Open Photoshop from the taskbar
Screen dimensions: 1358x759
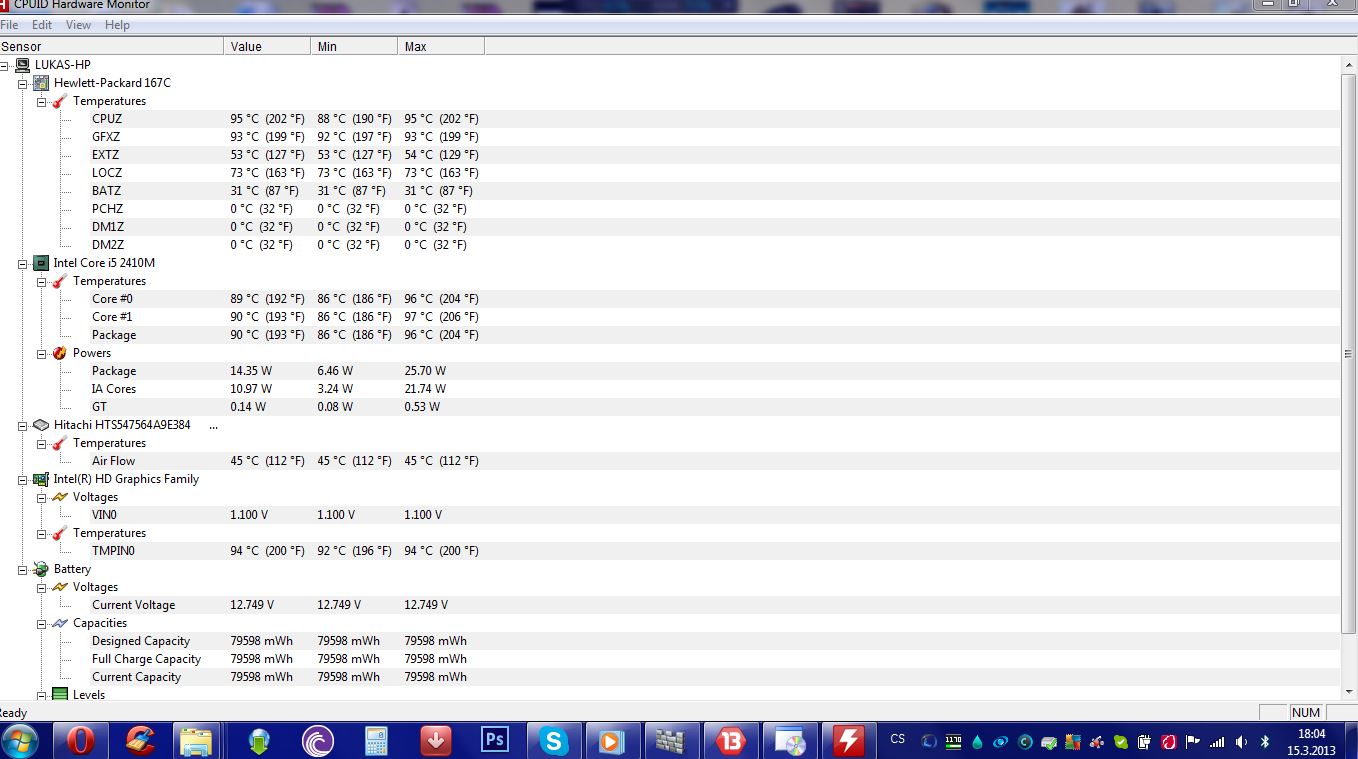[x=494, y=741]
